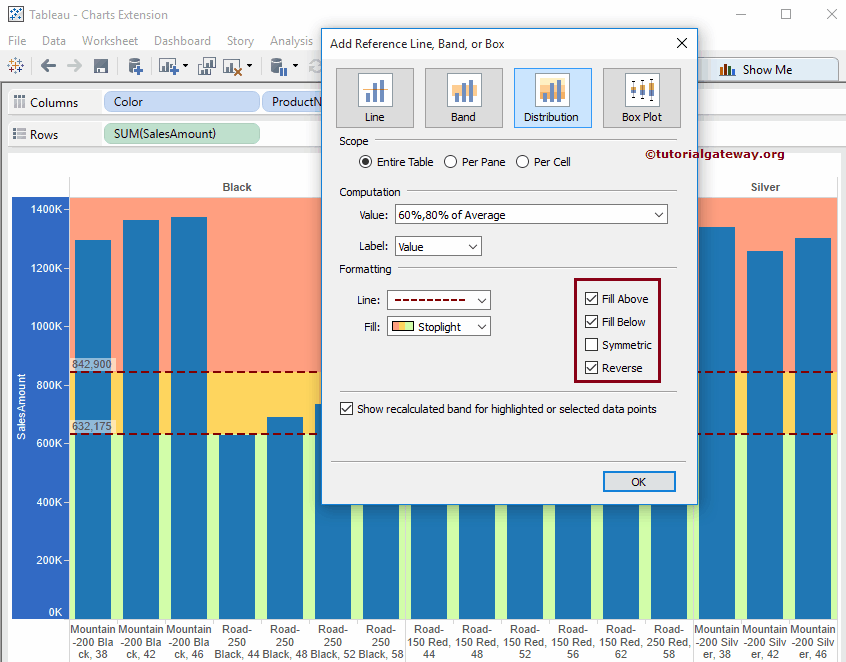Screen dimensions: 846x662
Task: Select the Line reference type icon
Action: [375, 97]
